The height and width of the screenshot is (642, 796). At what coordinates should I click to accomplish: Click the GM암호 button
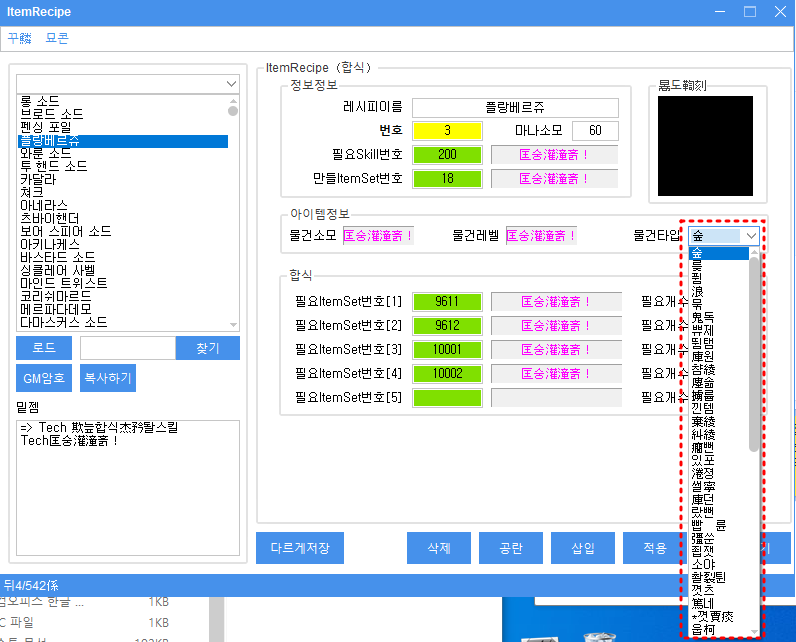pyautogui.click(x=44, y=378)
